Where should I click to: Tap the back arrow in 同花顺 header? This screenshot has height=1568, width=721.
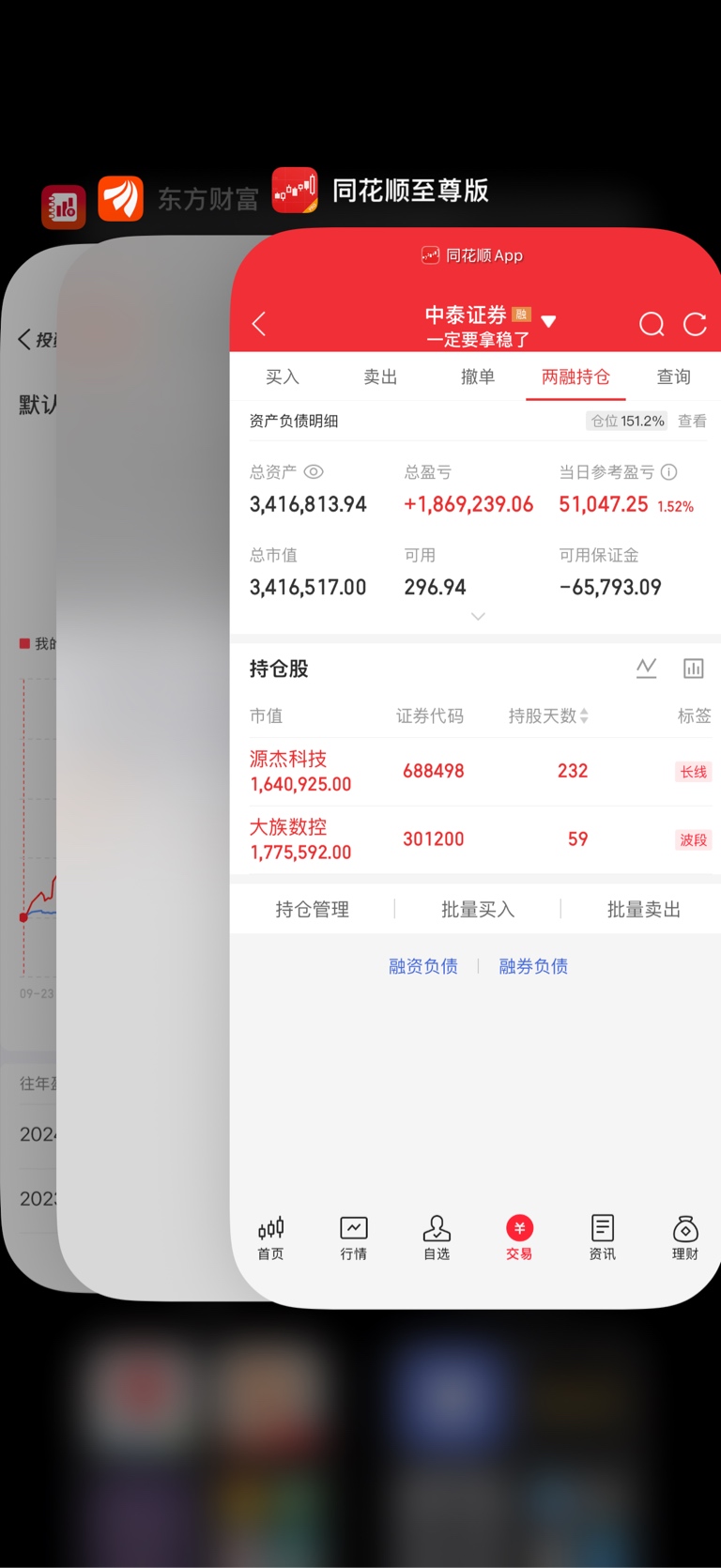click(259, 324)
